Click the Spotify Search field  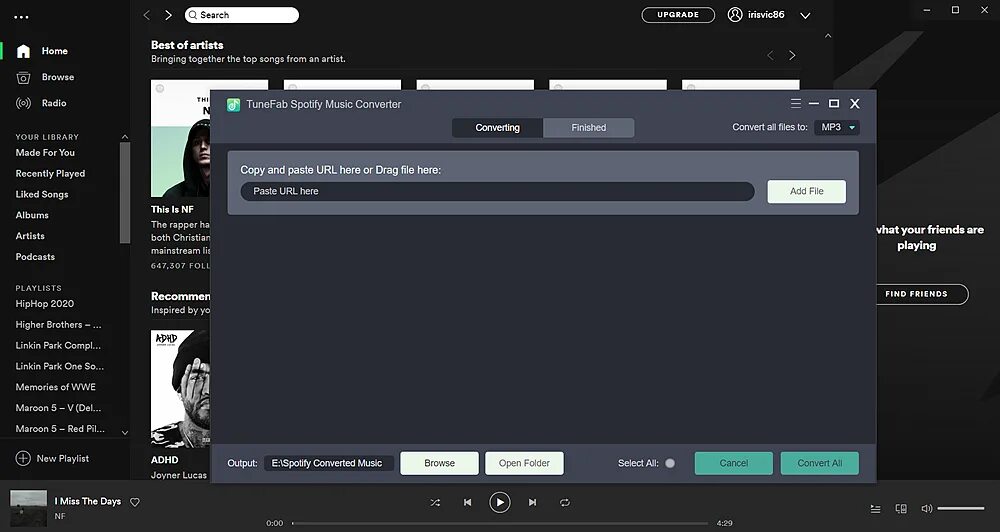pyautogui.click(x=242, y=15)
